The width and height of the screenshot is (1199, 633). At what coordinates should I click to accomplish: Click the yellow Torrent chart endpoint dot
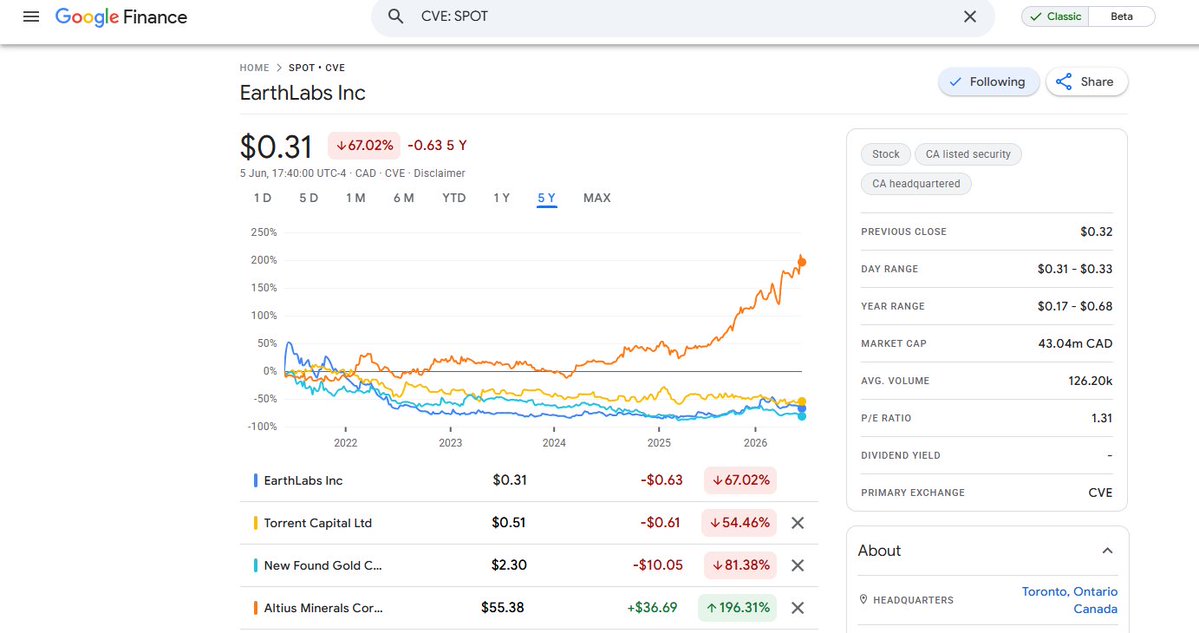pyautogui.click(x=802, y=401)
